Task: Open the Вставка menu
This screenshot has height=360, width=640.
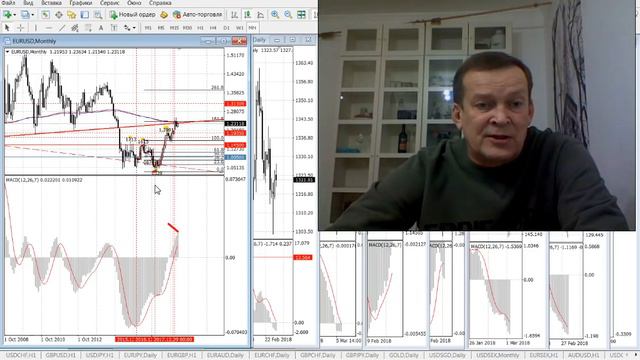Action: point(51,3)
